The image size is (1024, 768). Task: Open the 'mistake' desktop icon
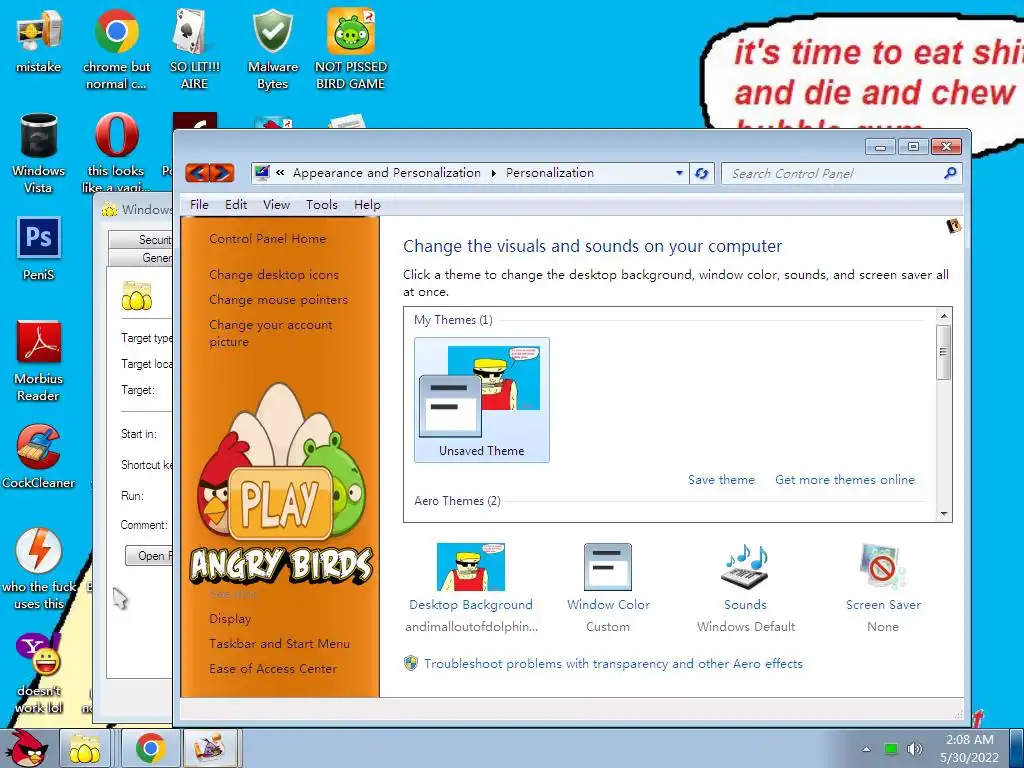point(39,40)
